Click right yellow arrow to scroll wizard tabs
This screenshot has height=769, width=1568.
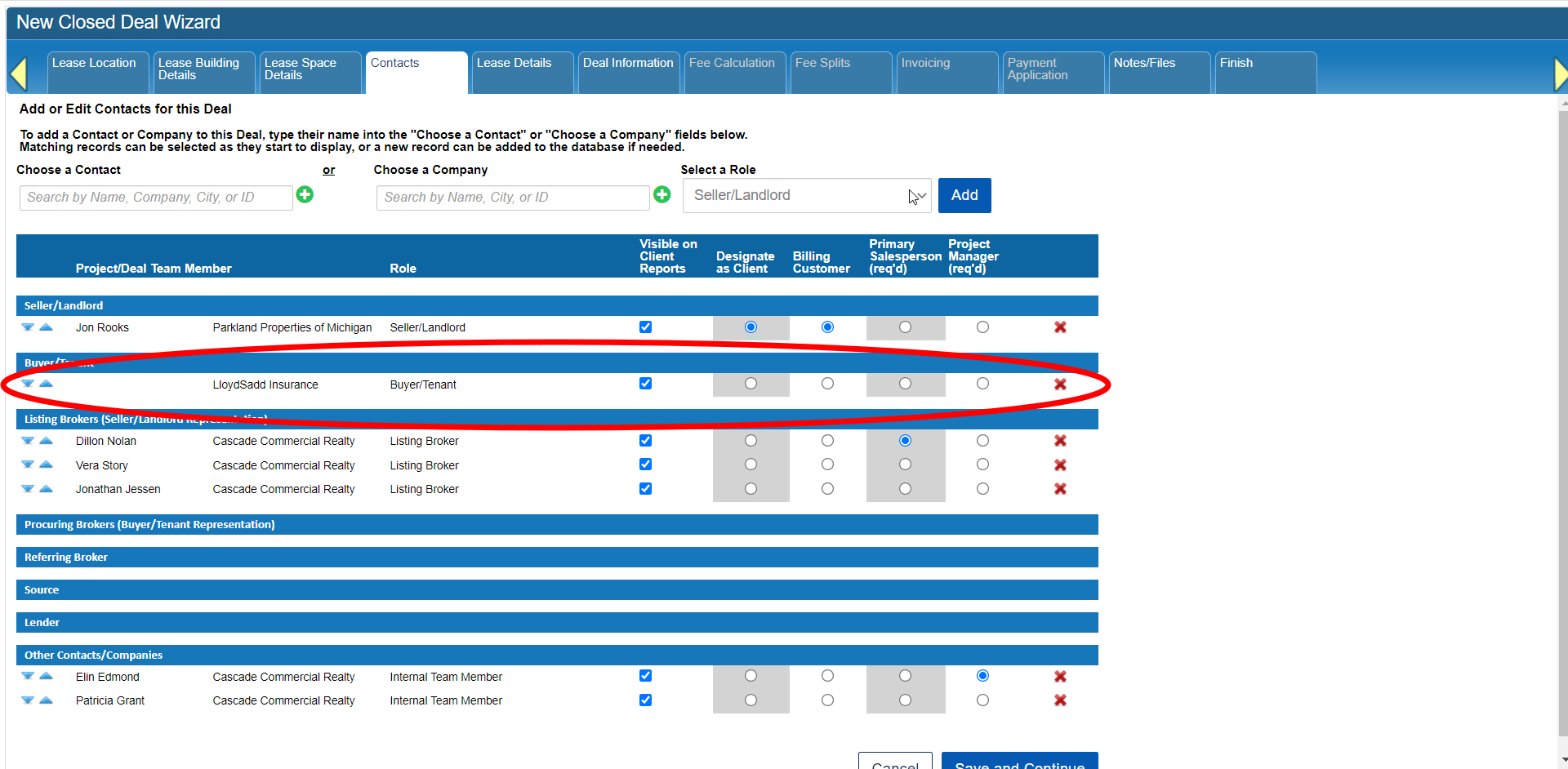[1561, 73]
